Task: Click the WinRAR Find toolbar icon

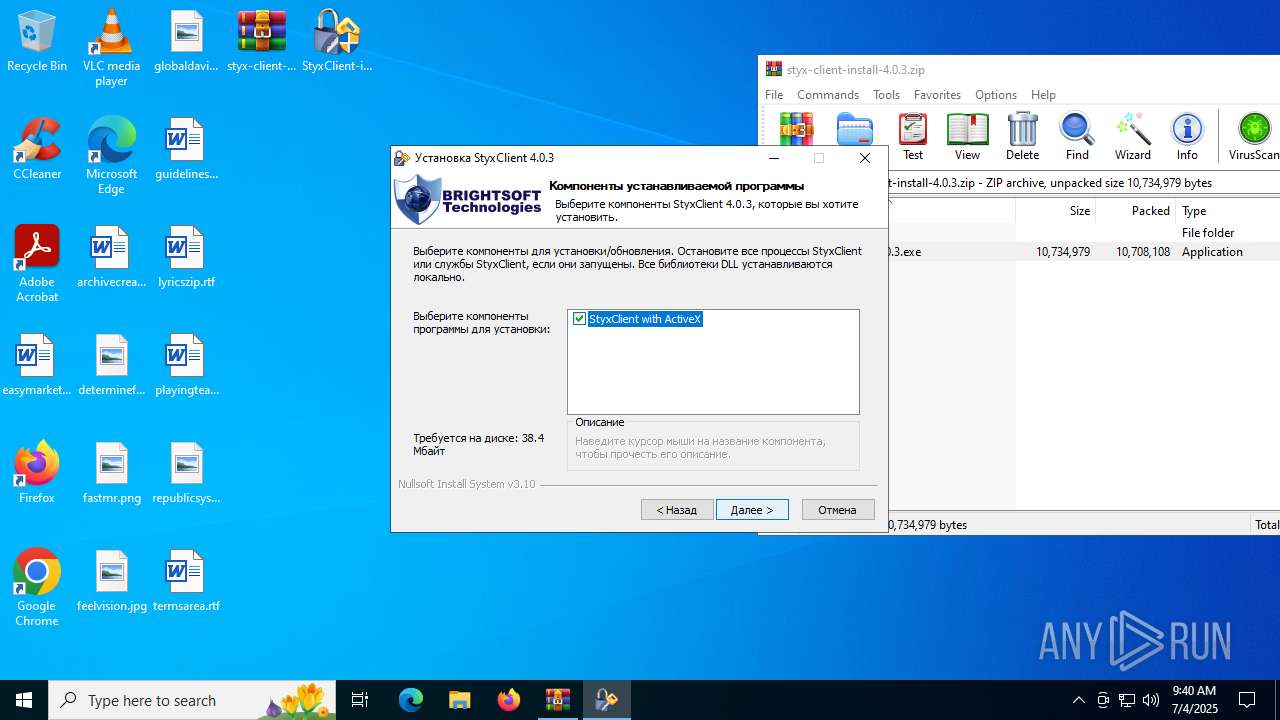Action: pyautogui.click(x=1077, y=137)
